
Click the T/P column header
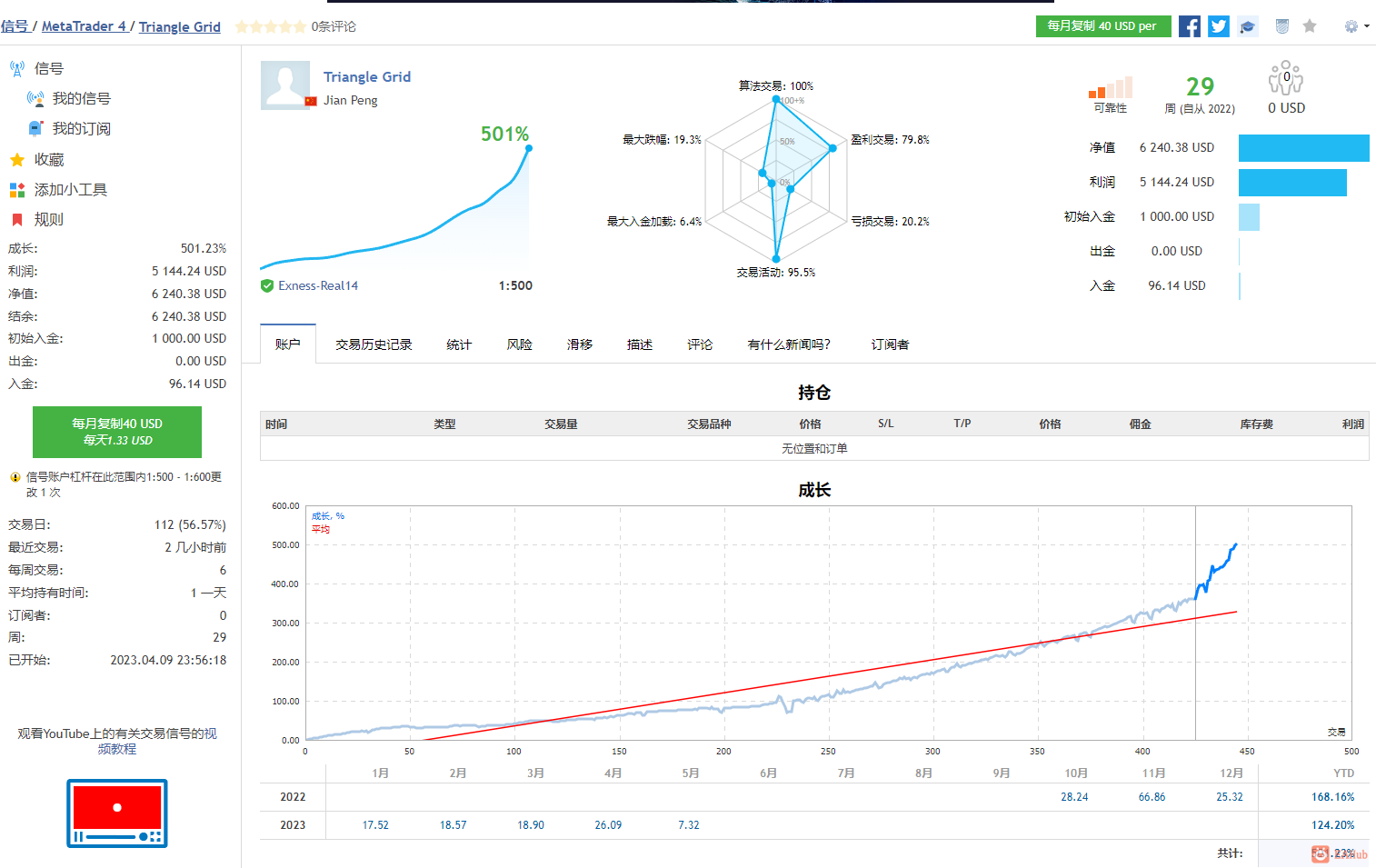[x=962, y=424]
